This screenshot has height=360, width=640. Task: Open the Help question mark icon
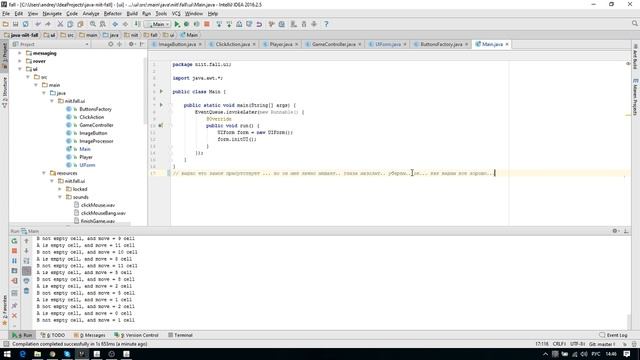[x=326, y=24]
